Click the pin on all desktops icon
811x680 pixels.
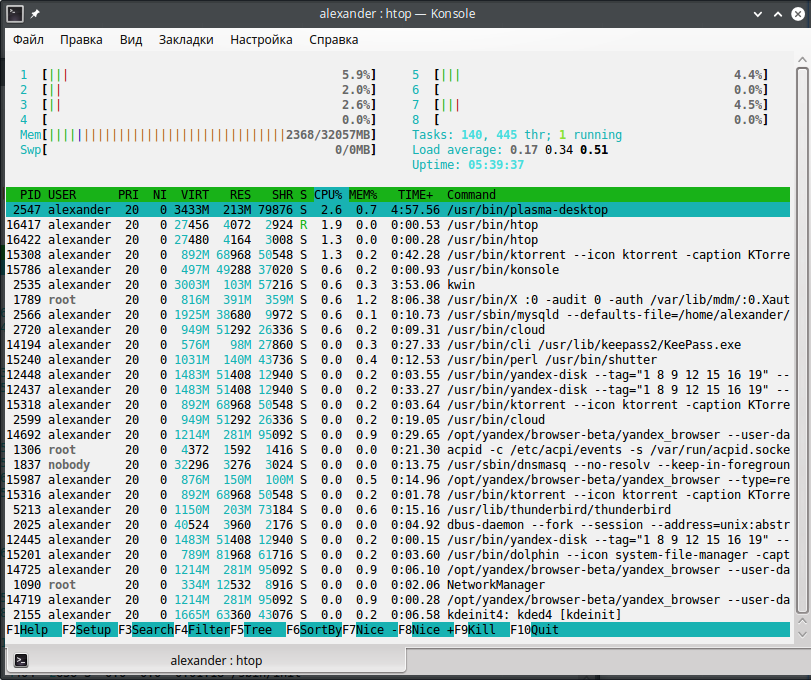36,14
